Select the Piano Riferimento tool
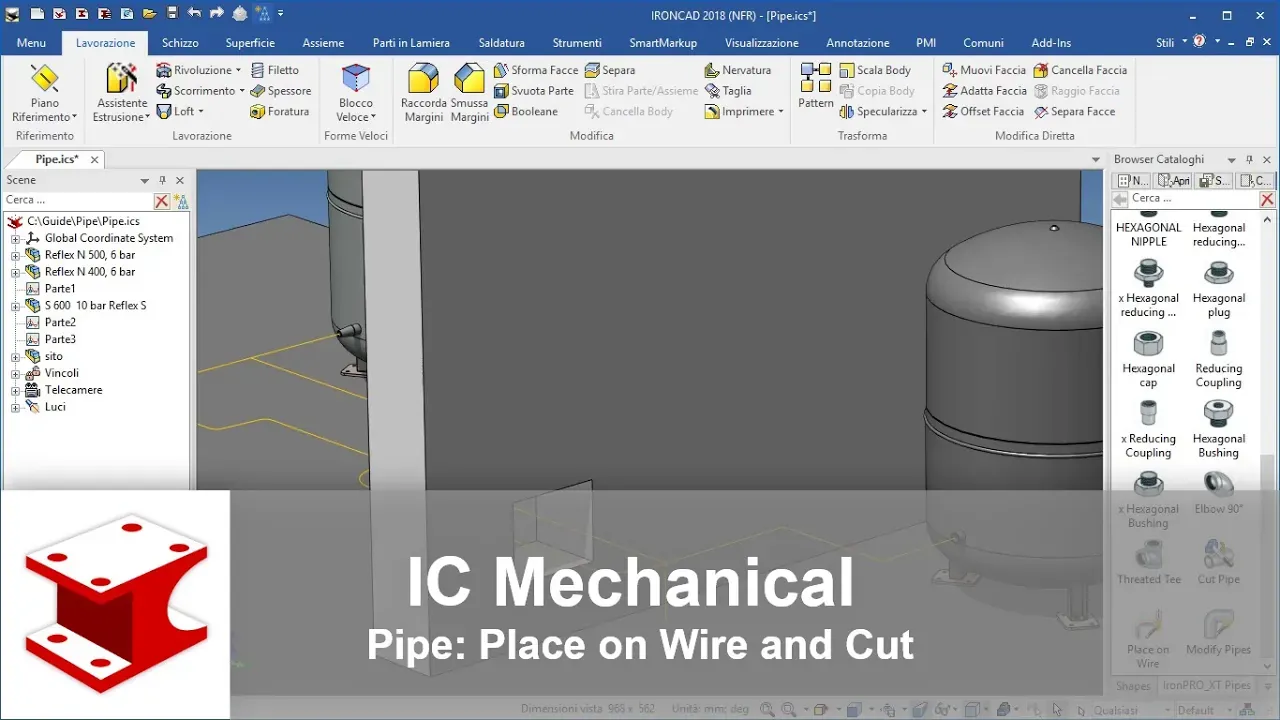This screenshot has height=720, width=1280. pos(44,93)
